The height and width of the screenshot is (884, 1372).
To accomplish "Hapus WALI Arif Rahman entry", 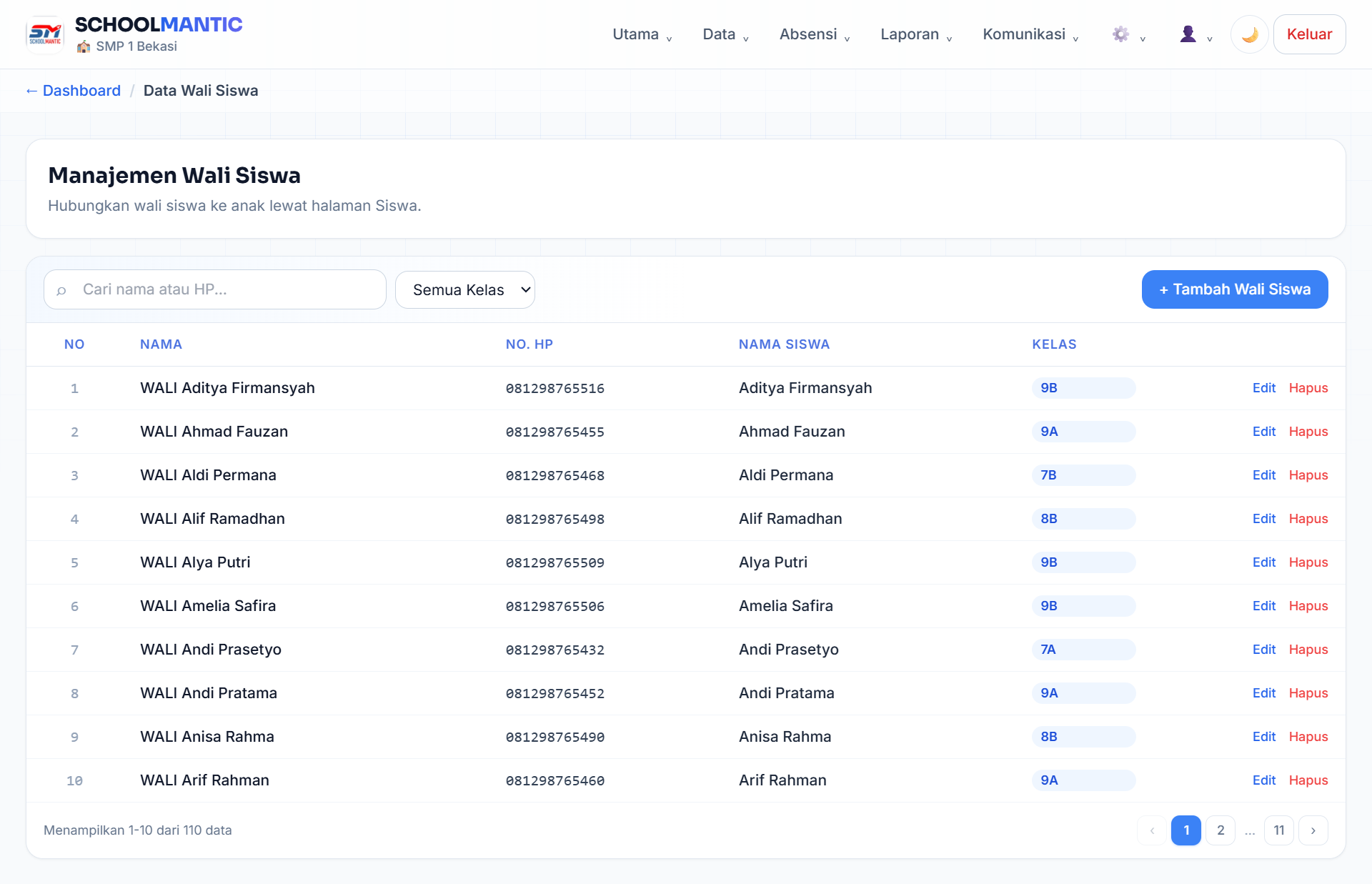I will tap(1308, 780).
